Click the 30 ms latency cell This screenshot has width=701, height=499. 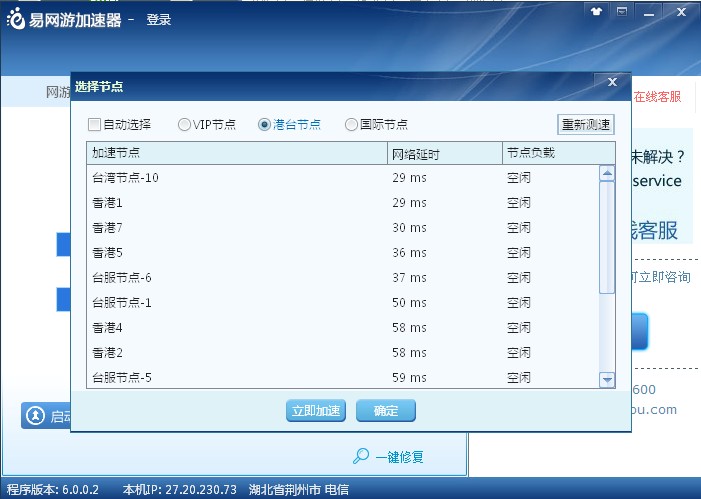click(410, 228)
